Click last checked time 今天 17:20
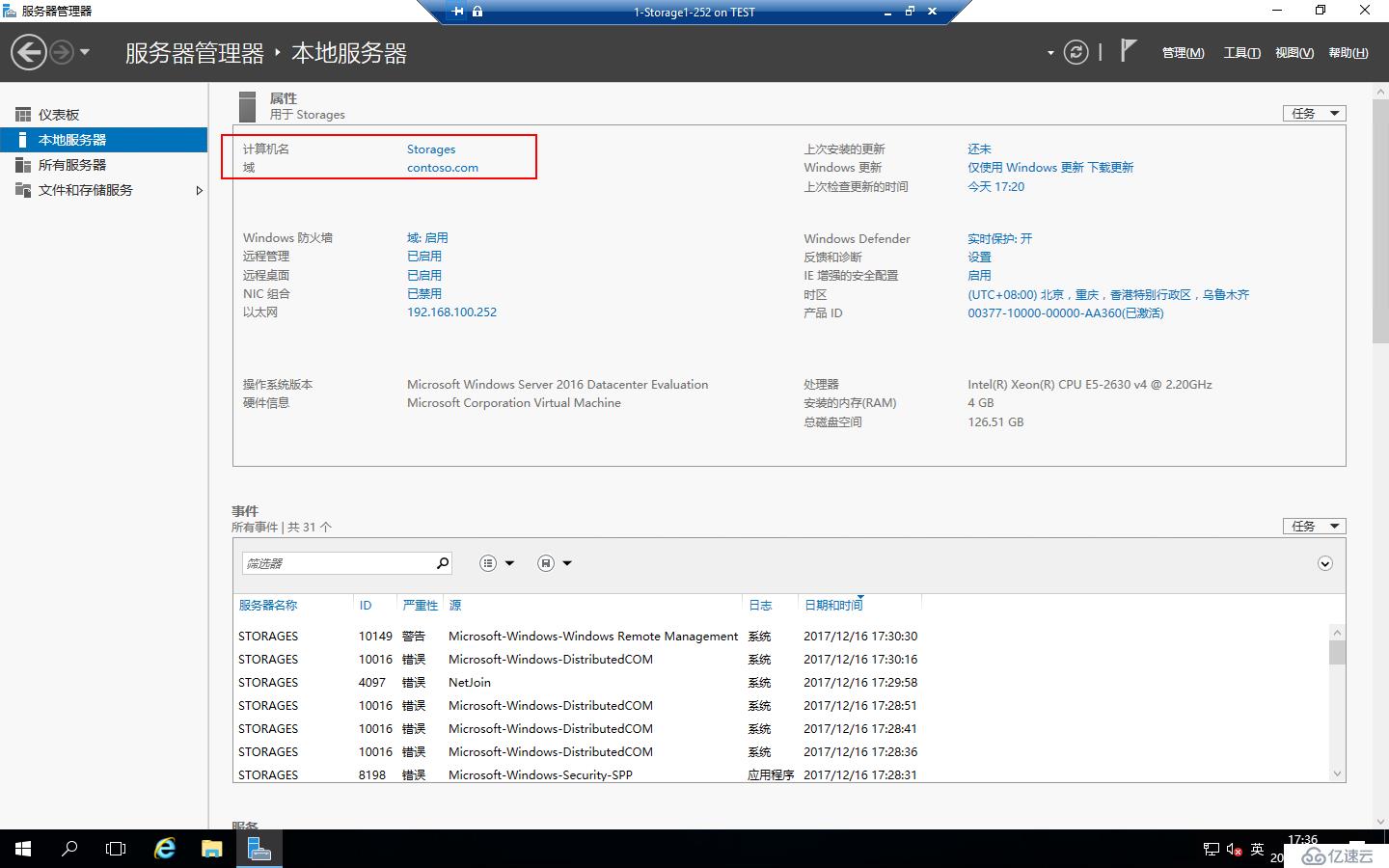This screenshot has height=868, width=1389. pyautogui.click(x=996, y=187)
